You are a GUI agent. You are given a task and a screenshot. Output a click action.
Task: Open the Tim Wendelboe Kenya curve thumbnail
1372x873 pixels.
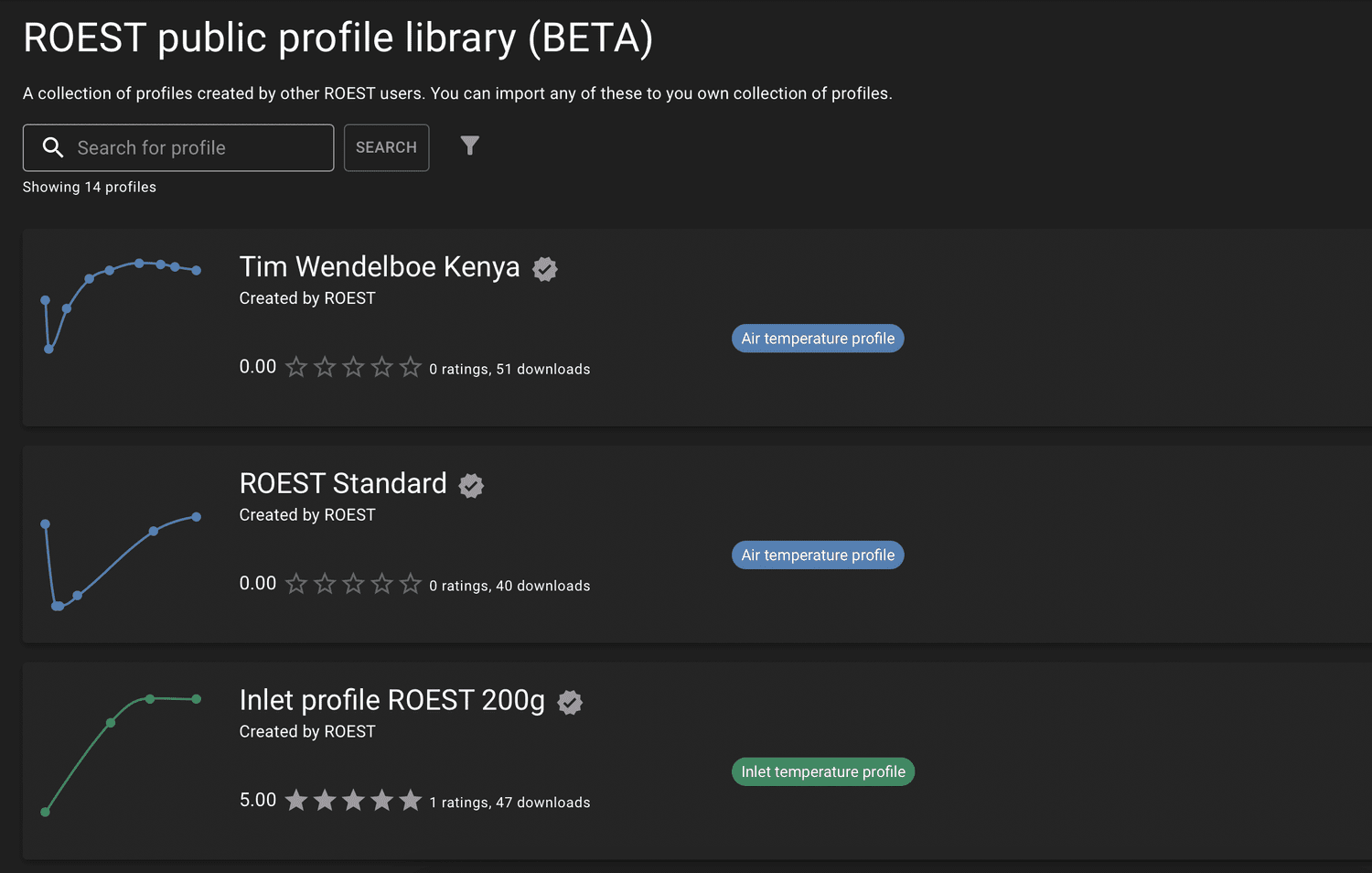pyautogui.click(x=121, y=306)
